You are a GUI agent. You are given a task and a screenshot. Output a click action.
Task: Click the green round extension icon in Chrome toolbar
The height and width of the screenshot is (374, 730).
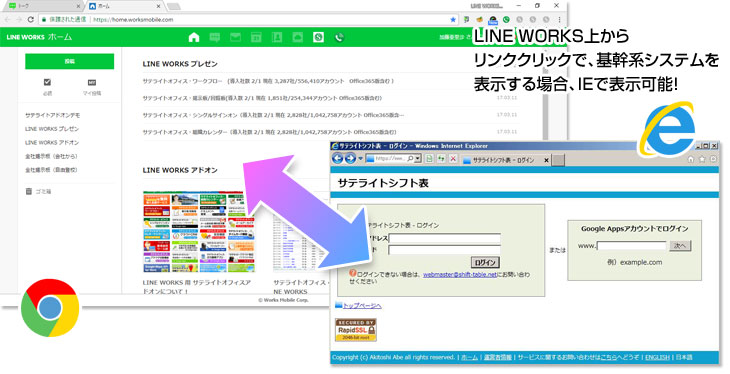pyautogui.click(x=506, y=20)
